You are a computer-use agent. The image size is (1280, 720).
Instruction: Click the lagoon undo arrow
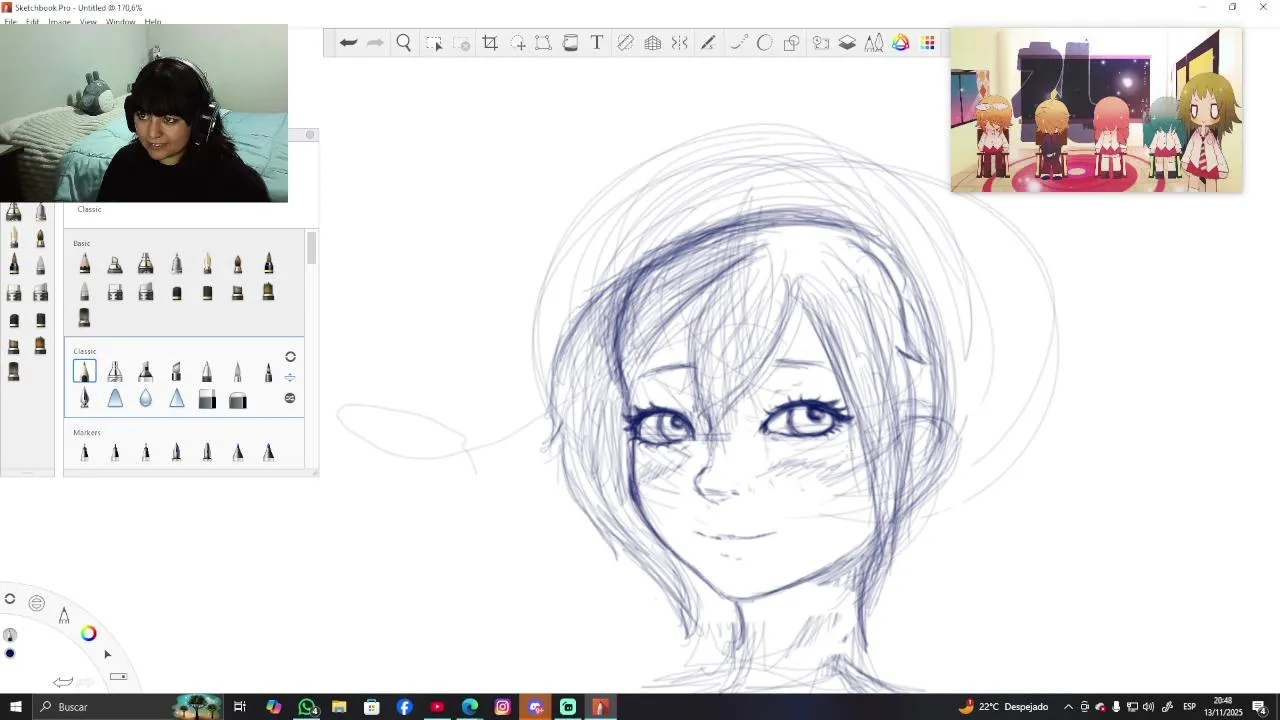point(63,682)
